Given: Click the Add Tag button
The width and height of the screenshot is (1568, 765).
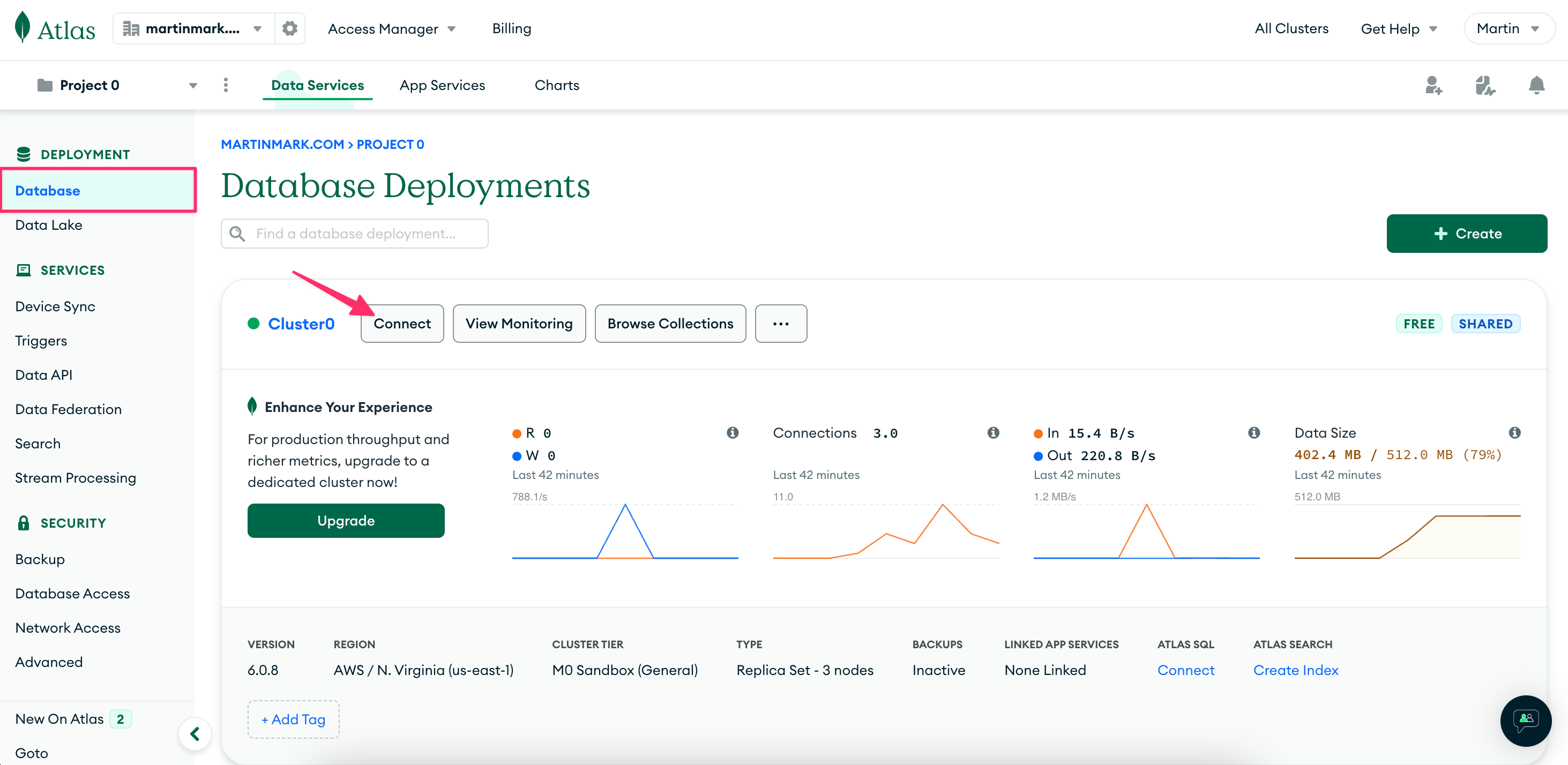Looking at the screenshot, I should pyautogui.click(x=293, y=719).
